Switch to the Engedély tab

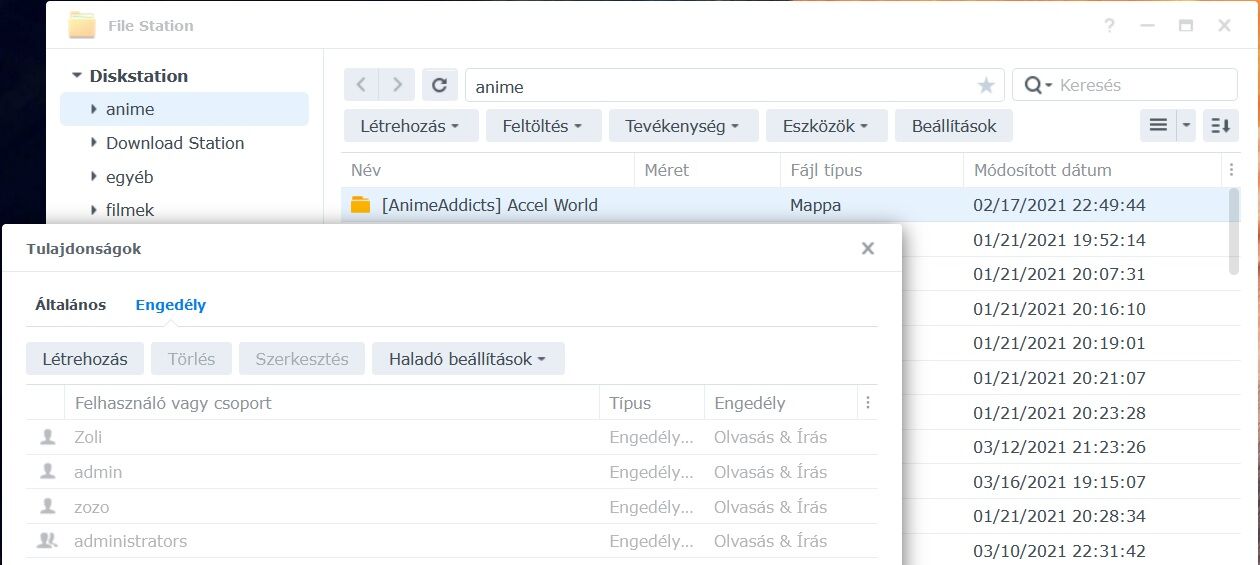pyautogui.click(x=171, y=305)
